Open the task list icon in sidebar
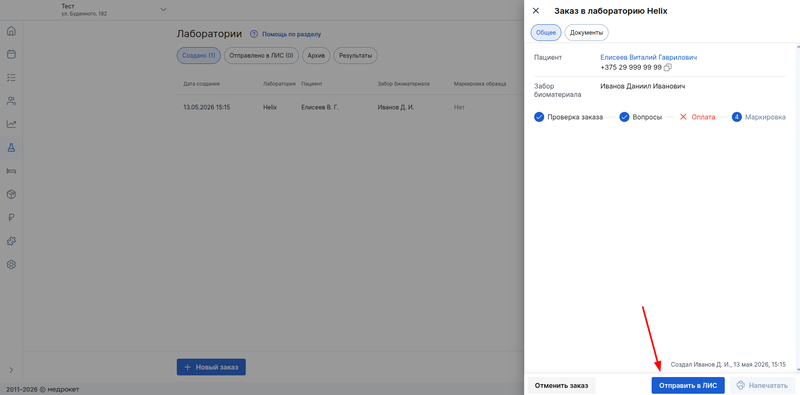The width and height of the screenshot is (800, 395). pos(11,78)
